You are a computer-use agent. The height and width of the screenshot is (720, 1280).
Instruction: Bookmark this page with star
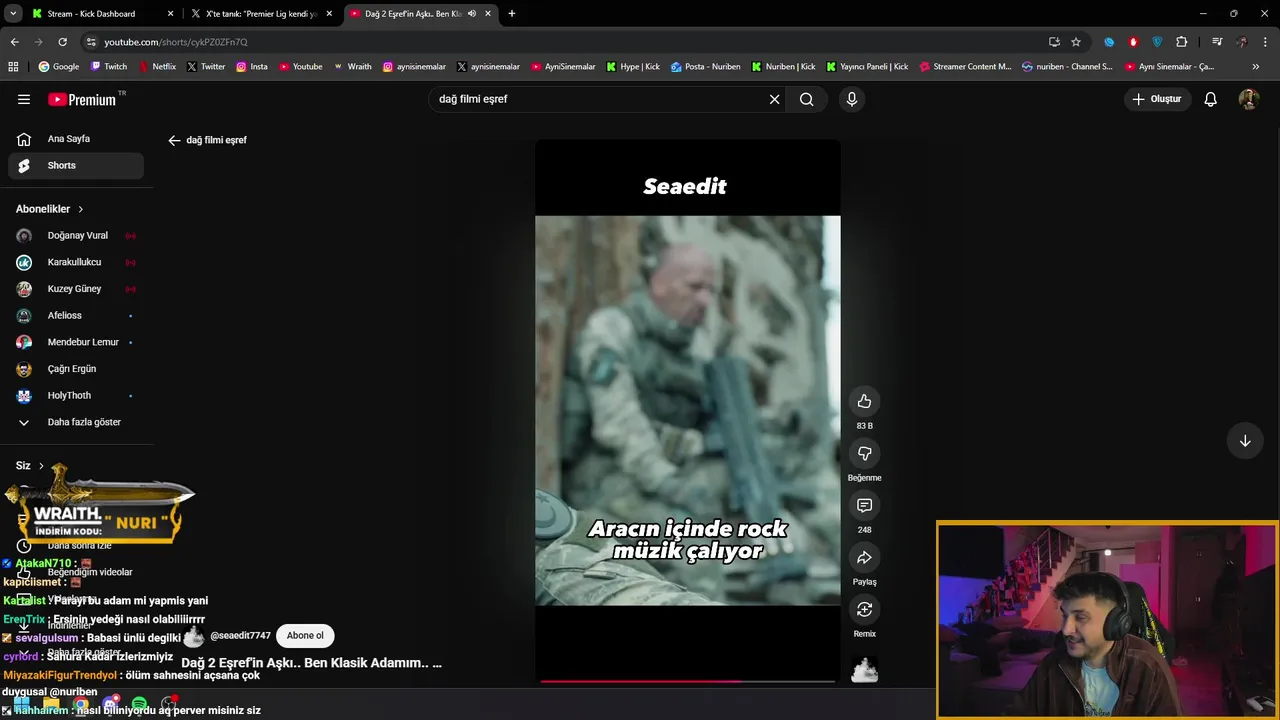coord(1076,42)
